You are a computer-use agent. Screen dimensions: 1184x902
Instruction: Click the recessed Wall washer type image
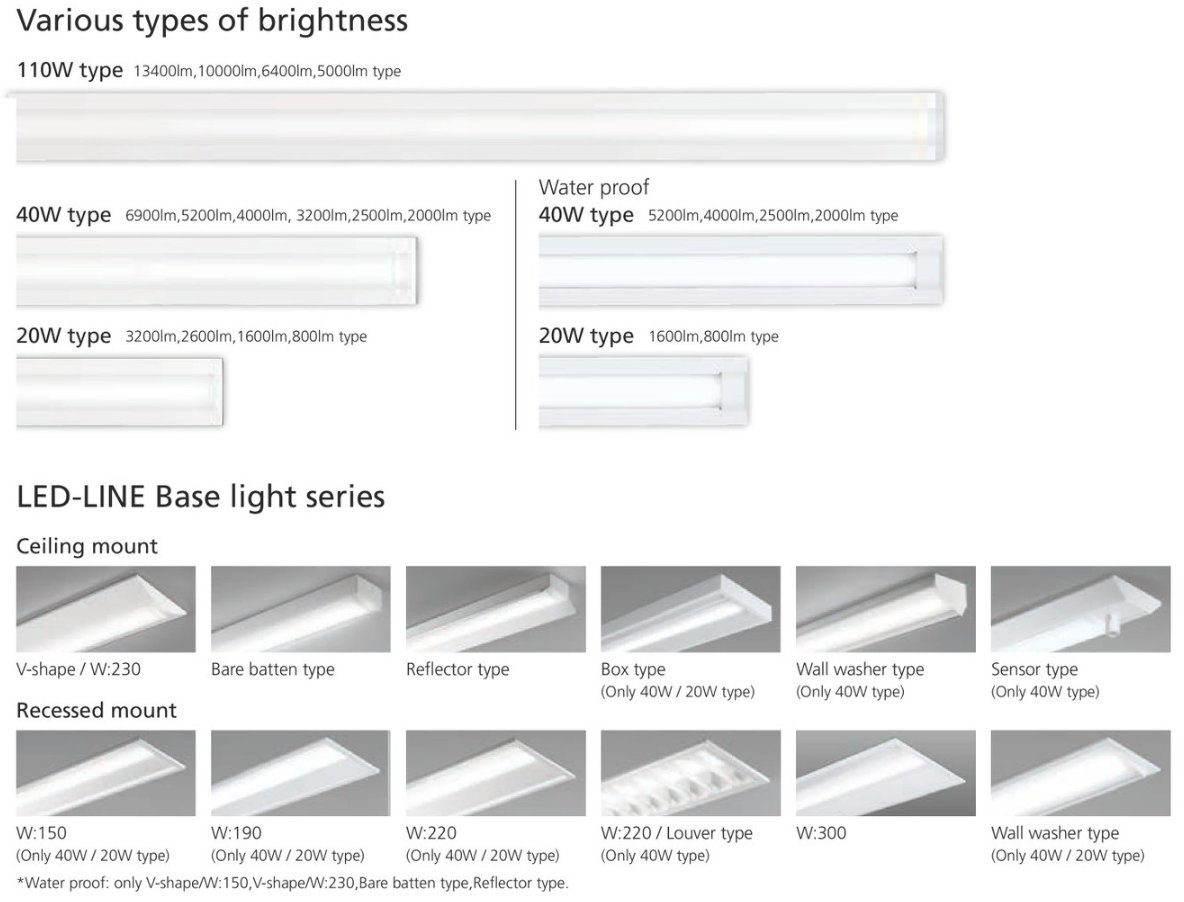1081,773
